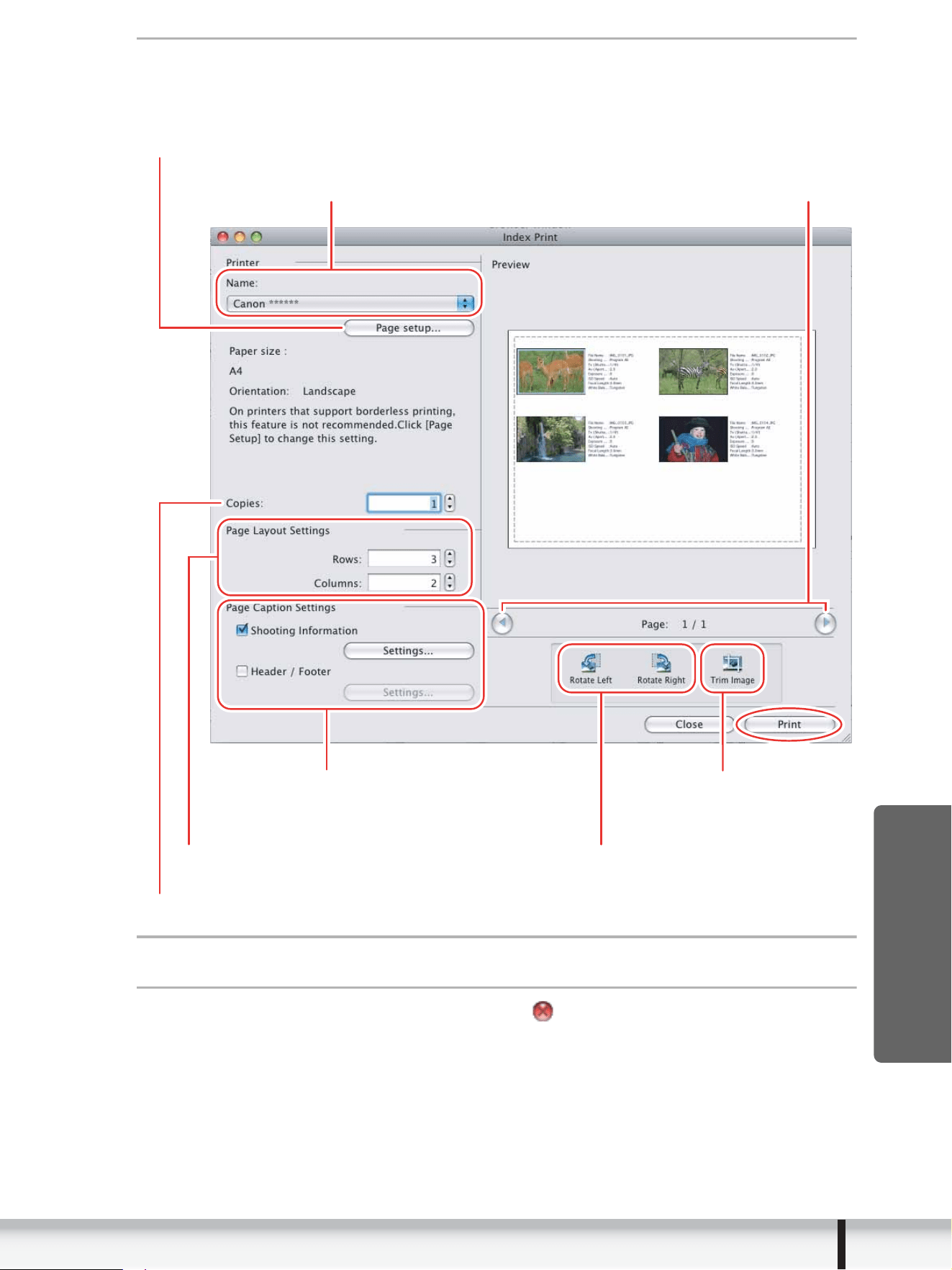The image size is (952, 1270).
Task: Select the waterfall photo thumbnail in preview
Action: [x=551, y=439]
